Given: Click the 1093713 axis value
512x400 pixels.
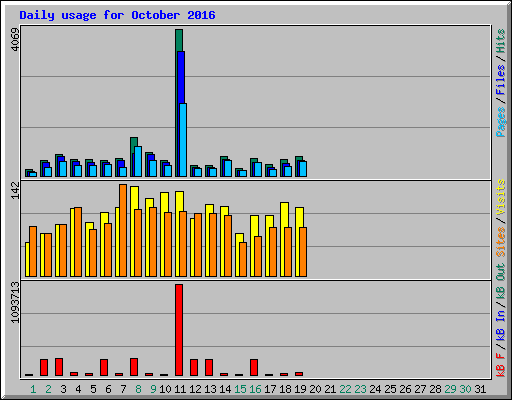Looking at the screenshot, I should [x=15, y=302].
